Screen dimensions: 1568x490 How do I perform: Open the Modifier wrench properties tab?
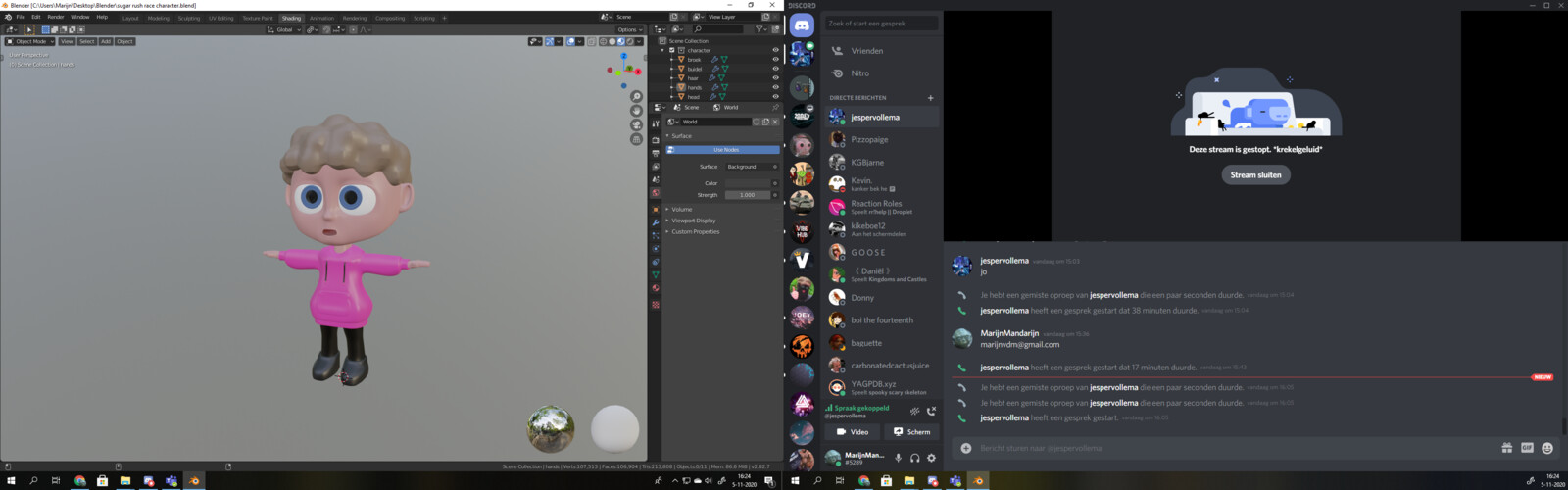click(656, 222)
